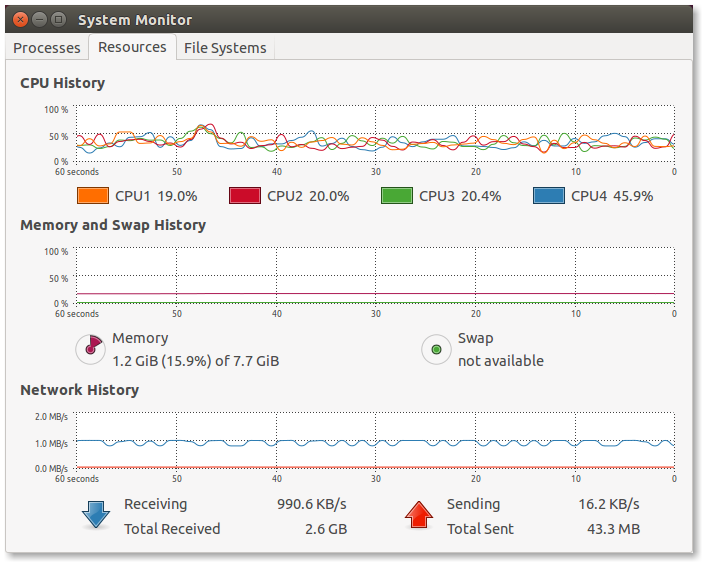Click the System Monitor title bar text
This screenshot has height=562, width=702.
pyautogui.click(x=135, y=20)
